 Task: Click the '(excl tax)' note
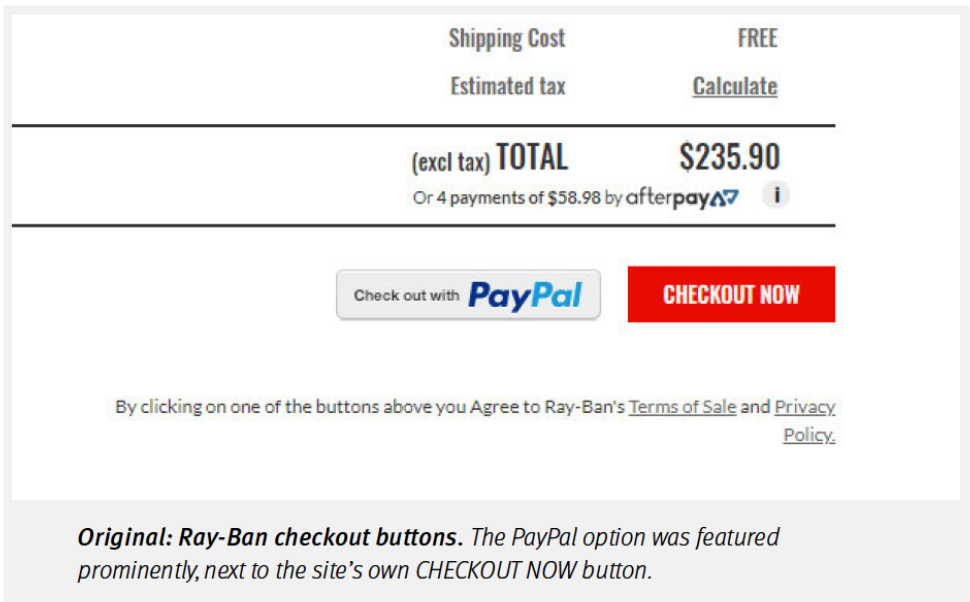450,162
